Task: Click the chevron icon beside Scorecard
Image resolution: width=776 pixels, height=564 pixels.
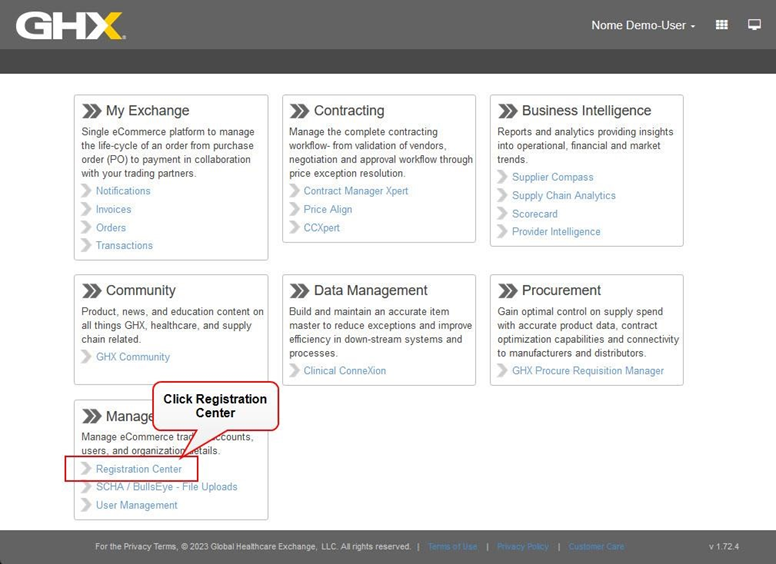Action: click(x=503, y=214)
